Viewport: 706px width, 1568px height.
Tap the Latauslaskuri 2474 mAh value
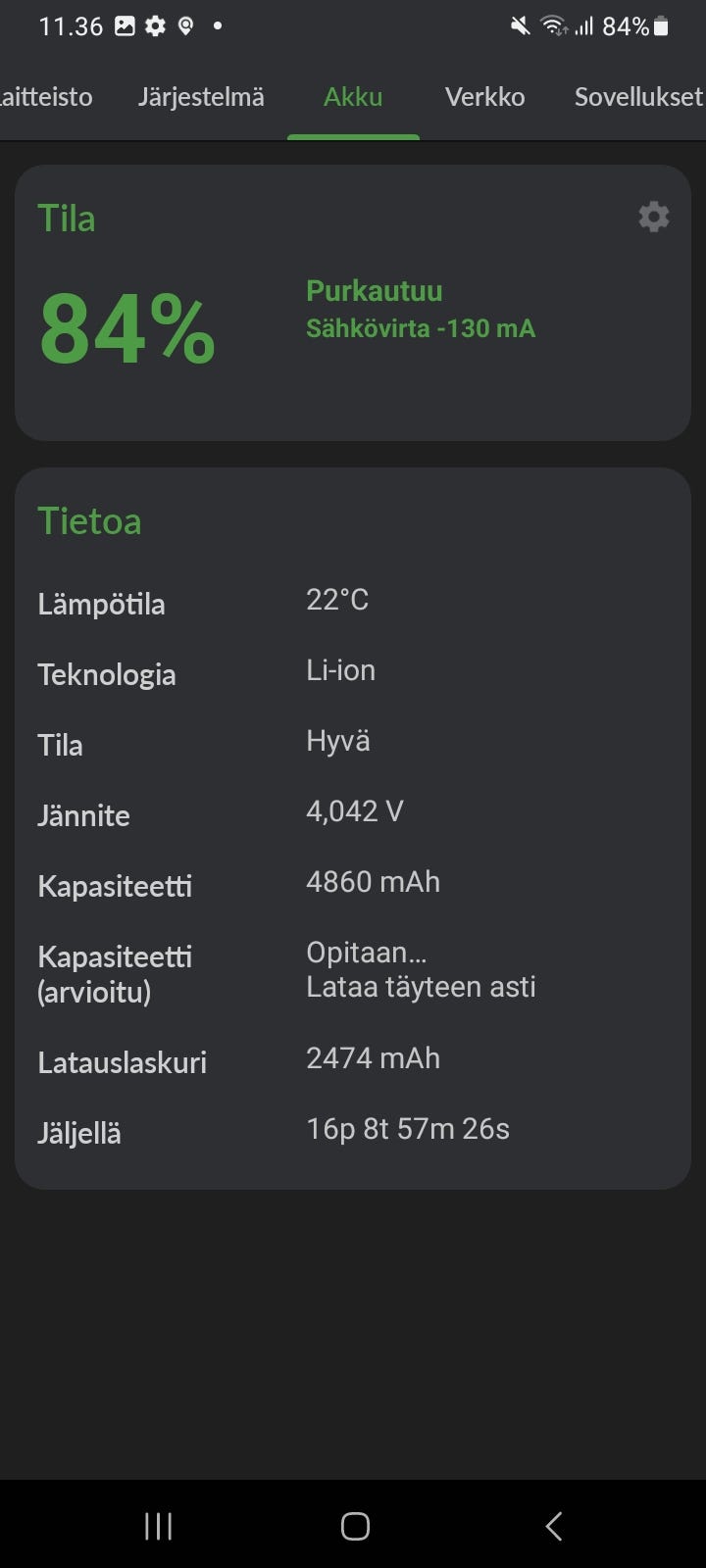[x=373, y=1058]
